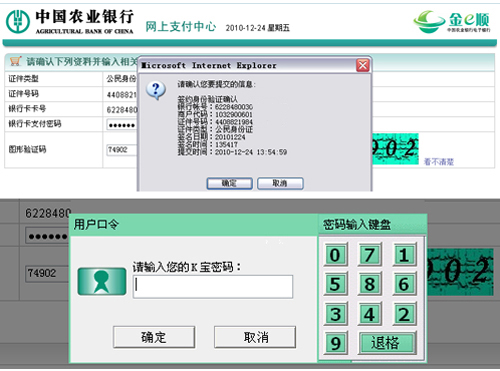
Task: Click the captcha image in upper page
Action: [395, 149]
